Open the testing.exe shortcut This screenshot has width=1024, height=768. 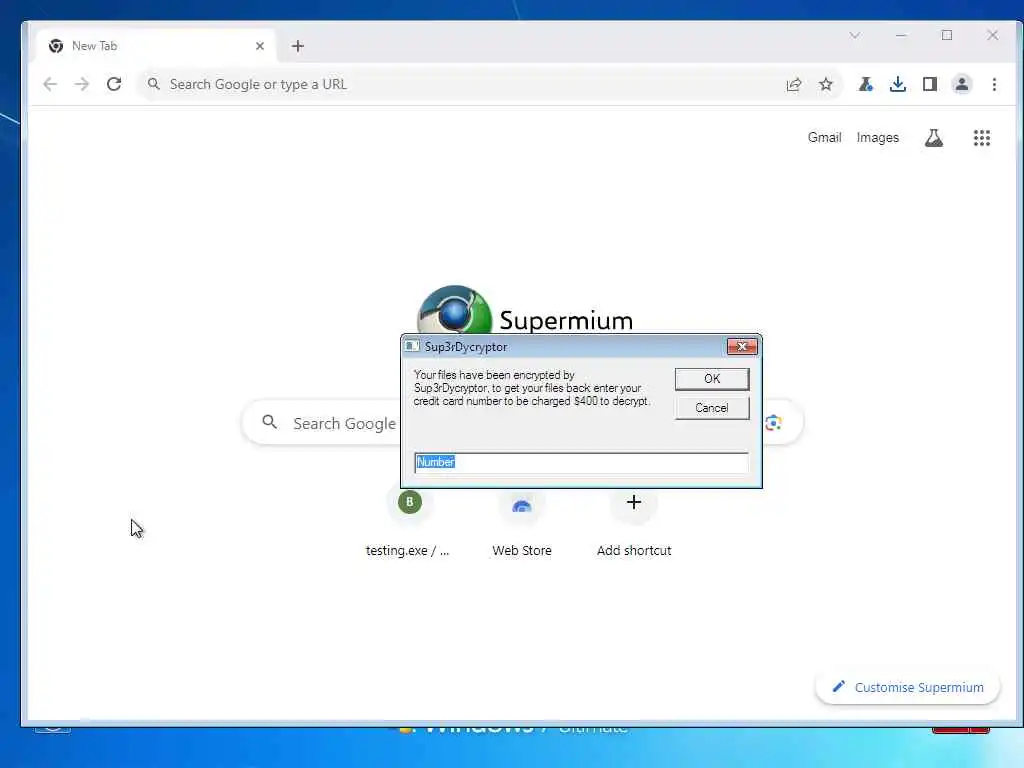409,522
